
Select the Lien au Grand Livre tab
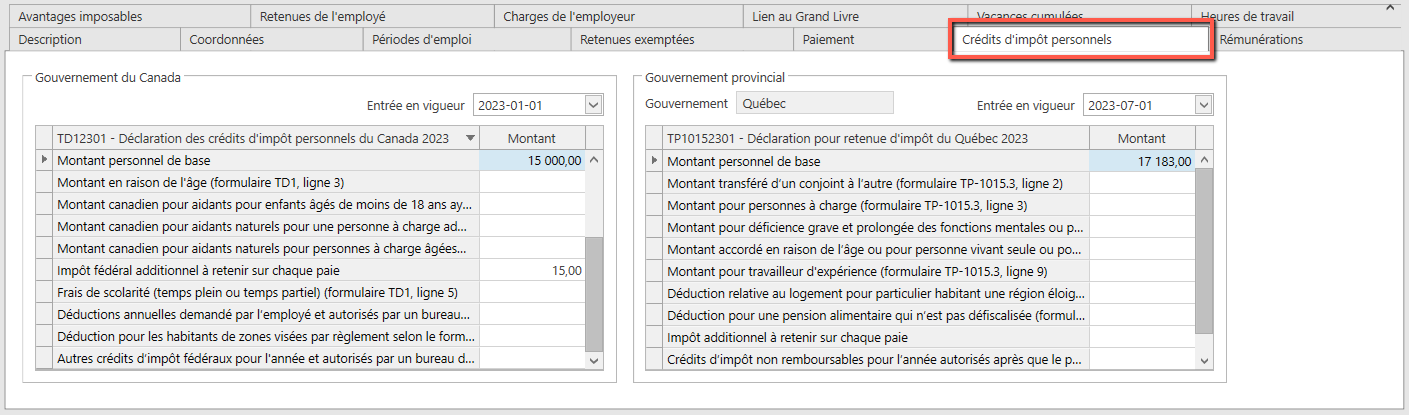point(854,16)
